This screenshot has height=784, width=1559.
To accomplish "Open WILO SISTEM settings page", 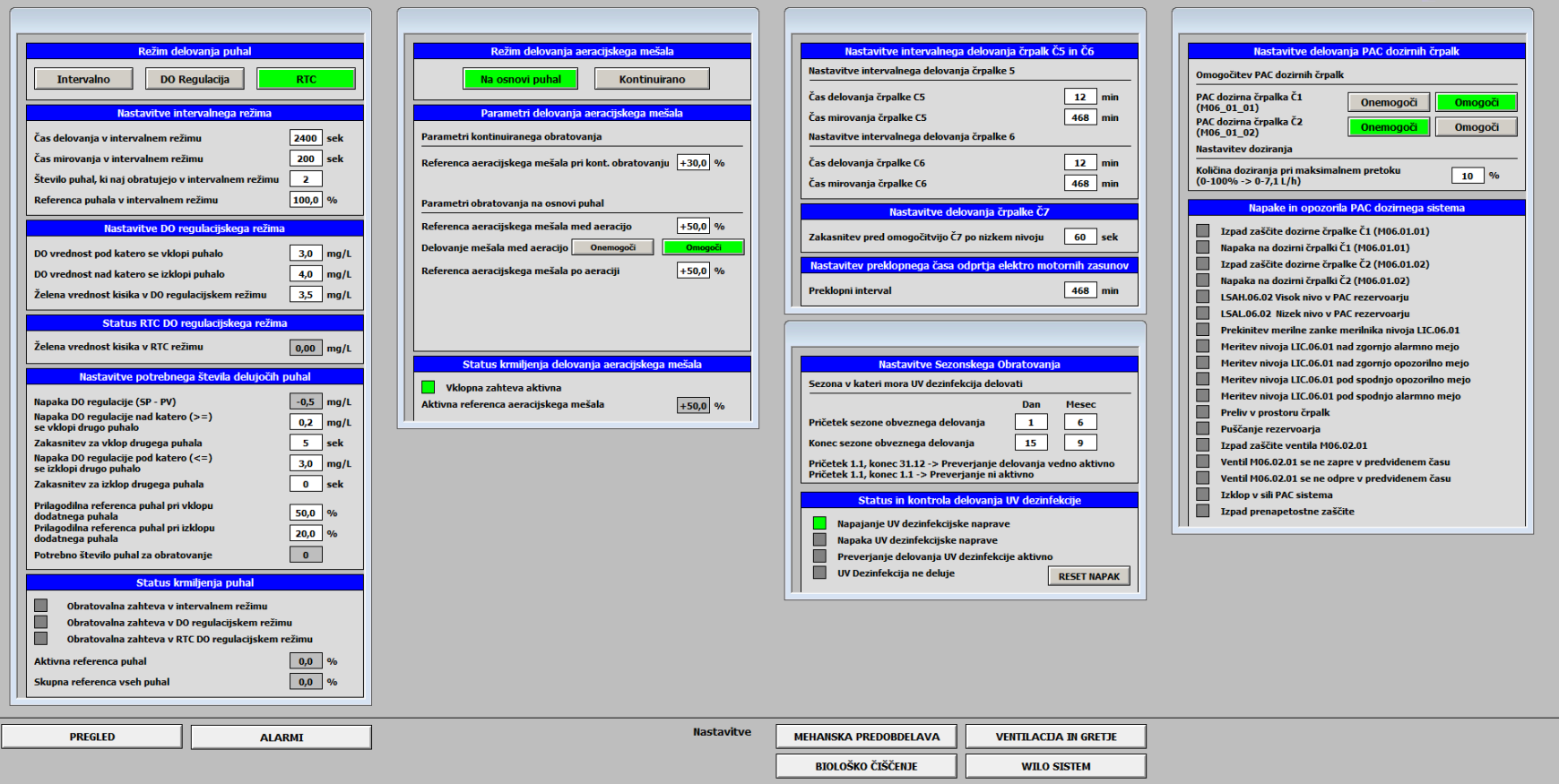I will pyautogui.click(x=1055, y=766).
